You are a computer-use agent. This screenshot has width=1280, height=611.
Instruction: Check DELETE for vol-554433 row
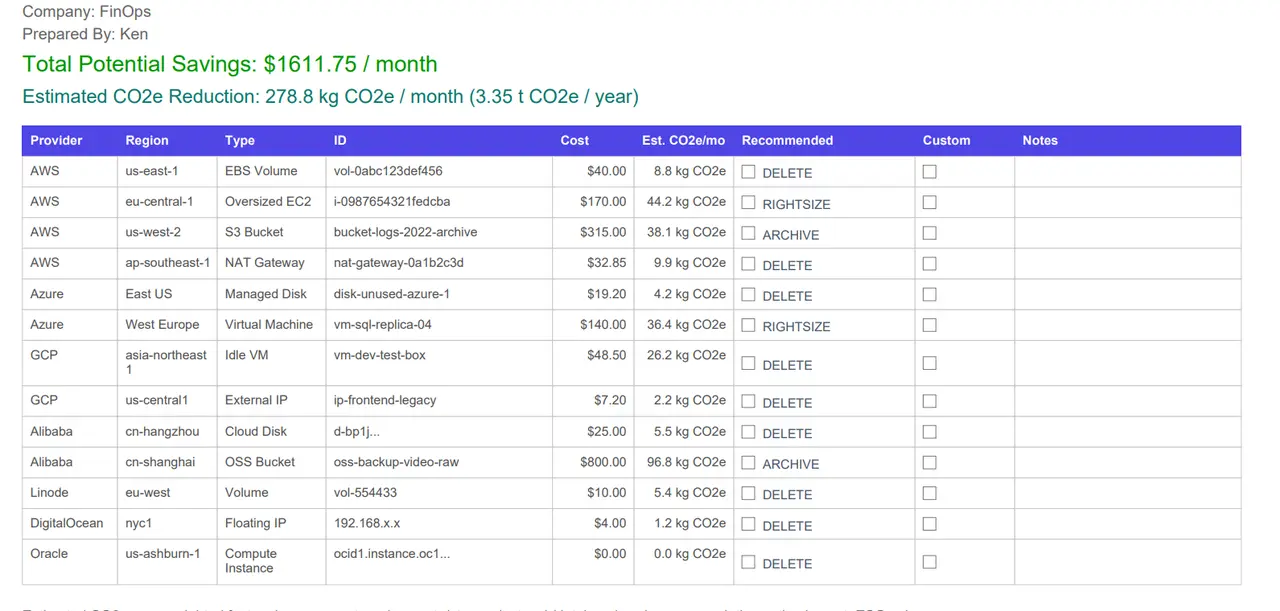pyautogui.click(x=748, y=493)
